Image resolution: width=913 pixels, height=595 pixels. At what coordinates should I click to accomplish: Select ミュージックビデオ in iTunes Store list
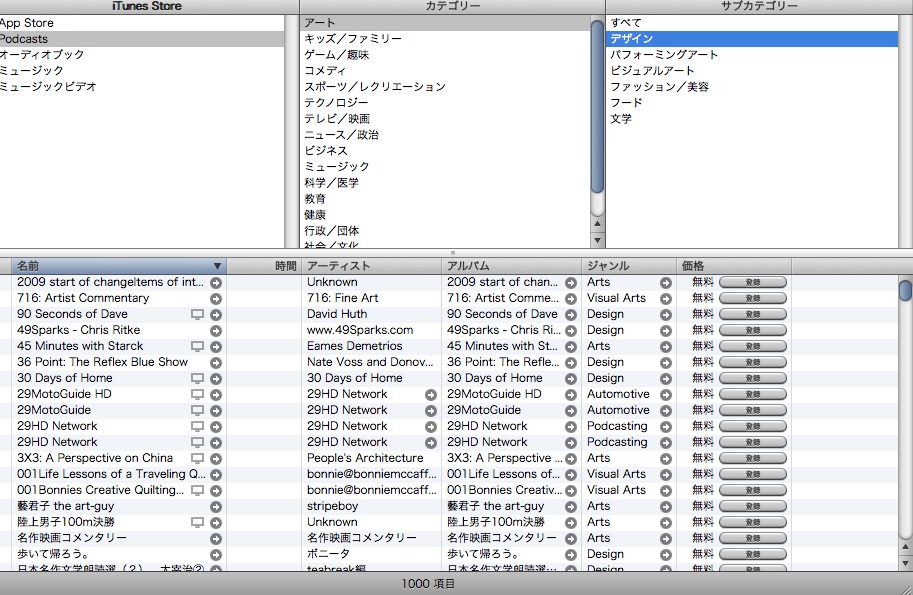pyautogui.click(x=142, y=87)
